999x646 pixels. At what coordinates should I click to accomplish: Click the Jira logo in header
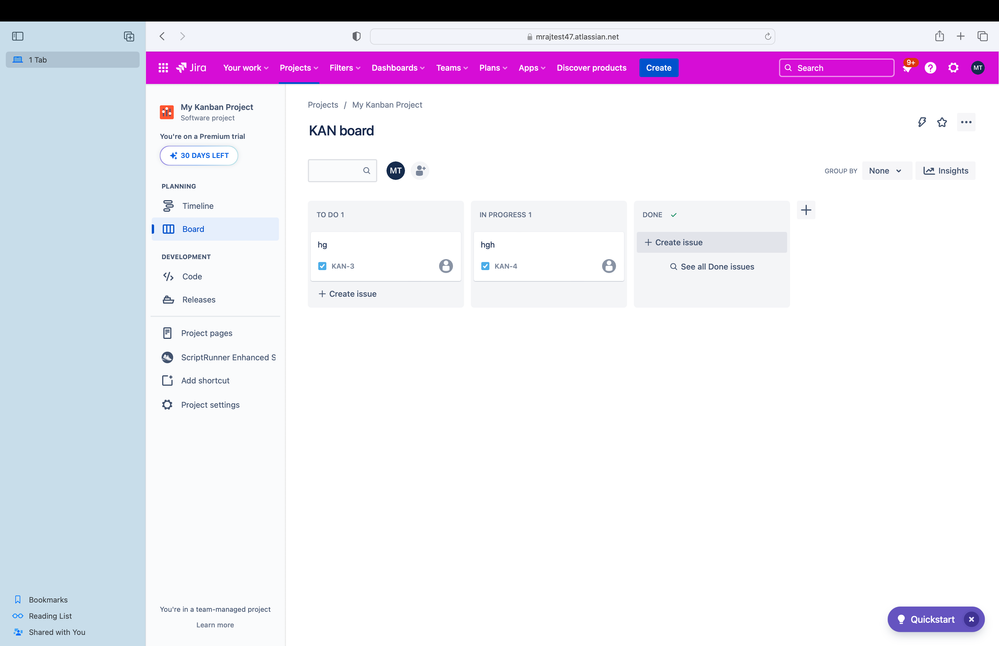click(x=191, y=68)
